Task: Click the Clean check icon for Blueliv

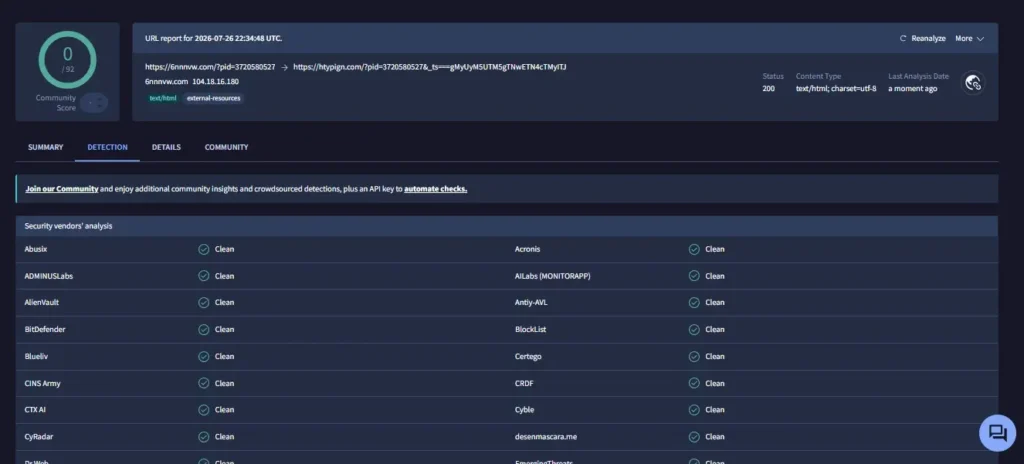Action: 204,356
